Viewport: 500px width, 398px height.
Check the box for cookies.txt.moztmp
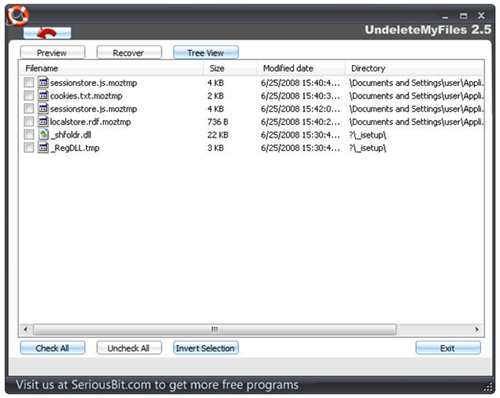29,96
